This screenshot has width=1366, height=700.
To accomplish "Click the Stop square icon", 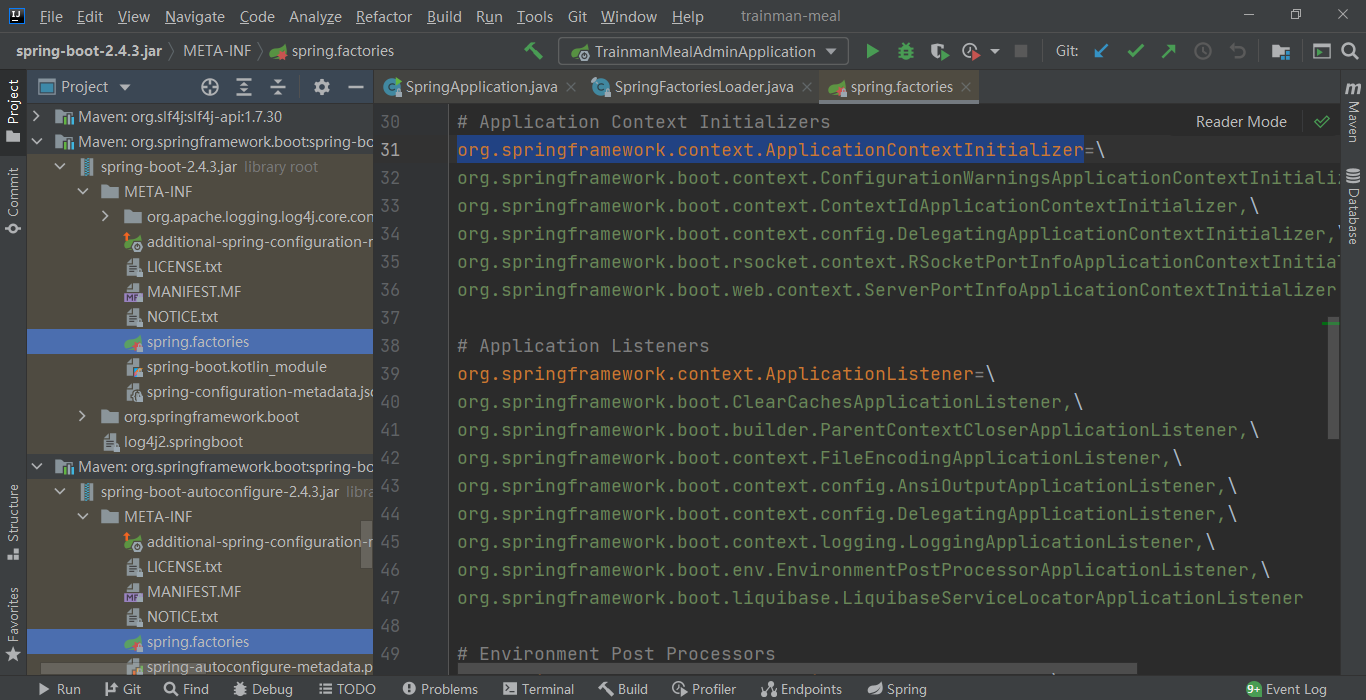I will tap(1021, 51).
